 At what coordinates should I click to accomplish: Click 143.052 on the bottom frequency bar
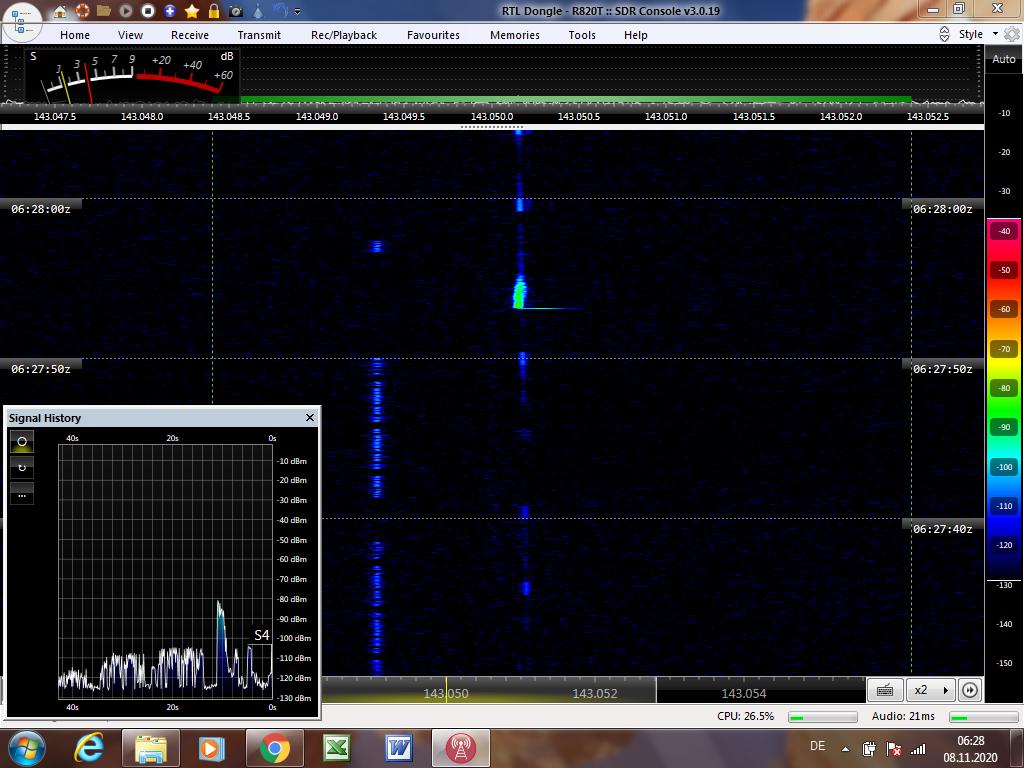pos(595,694)
